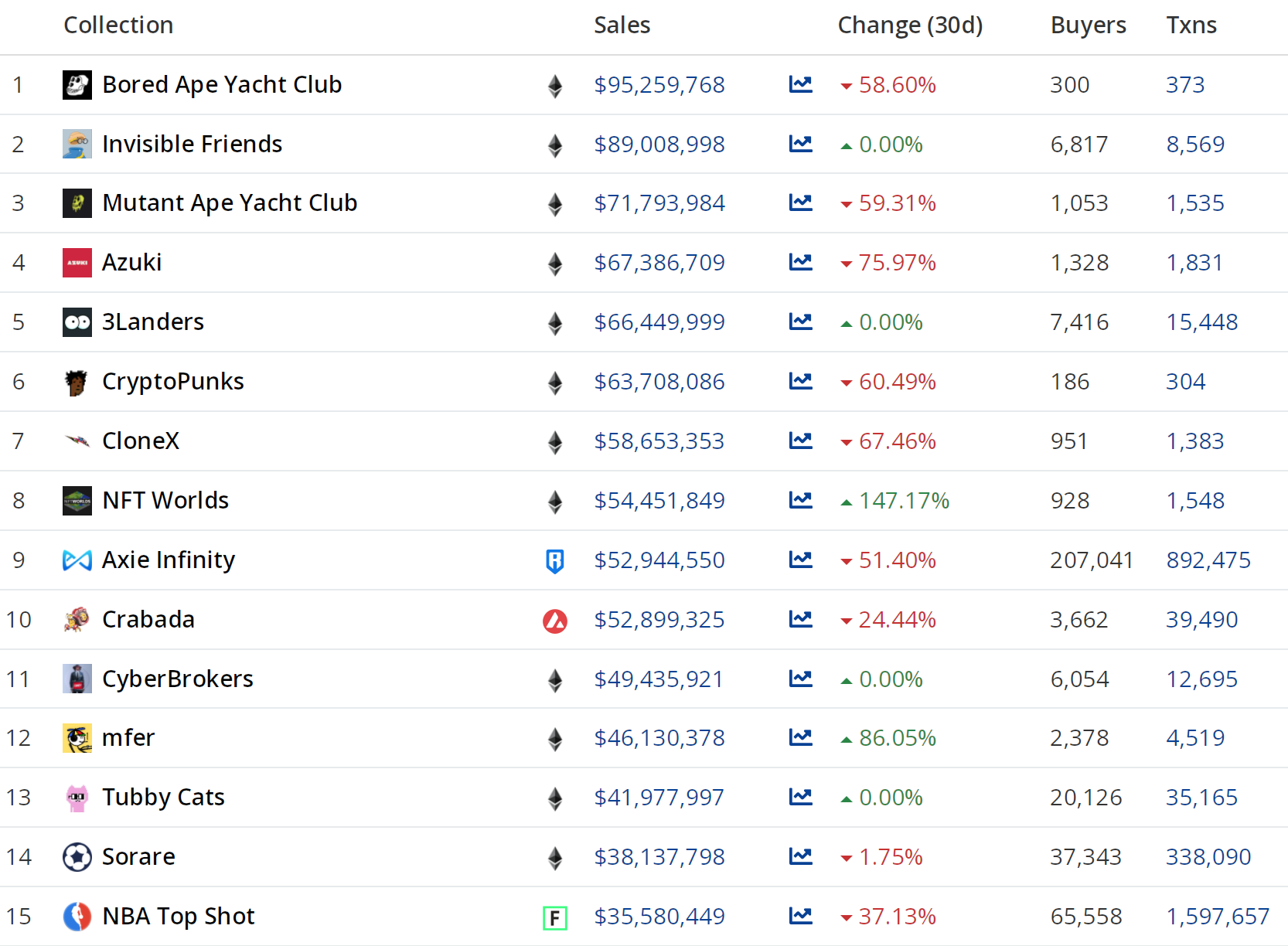Open the mfer collection page

click(x=128, y=737)
